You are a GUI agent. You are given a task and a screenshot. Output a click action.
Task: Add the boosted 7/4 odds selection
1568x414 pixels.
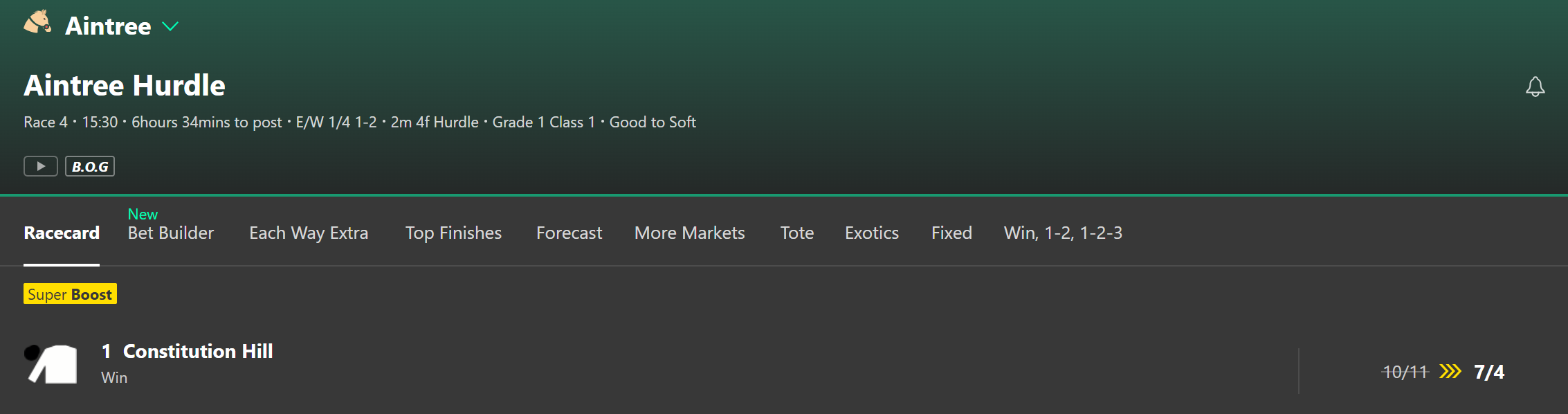click(x=1443, y=372)
